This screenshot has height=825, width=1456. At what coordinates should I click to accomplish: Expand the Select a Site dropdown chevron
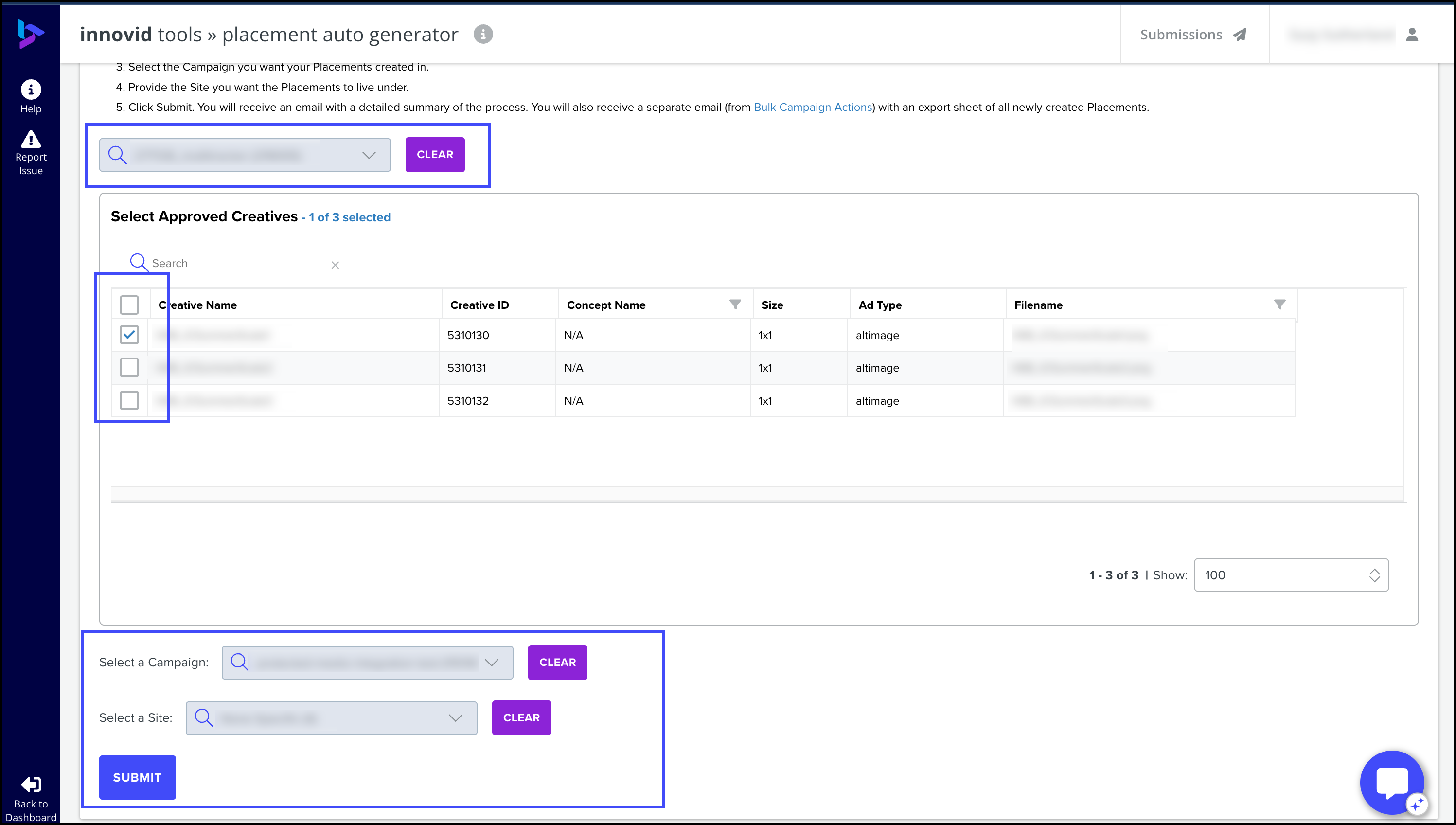pyautogui.click(x=456, y=718)
